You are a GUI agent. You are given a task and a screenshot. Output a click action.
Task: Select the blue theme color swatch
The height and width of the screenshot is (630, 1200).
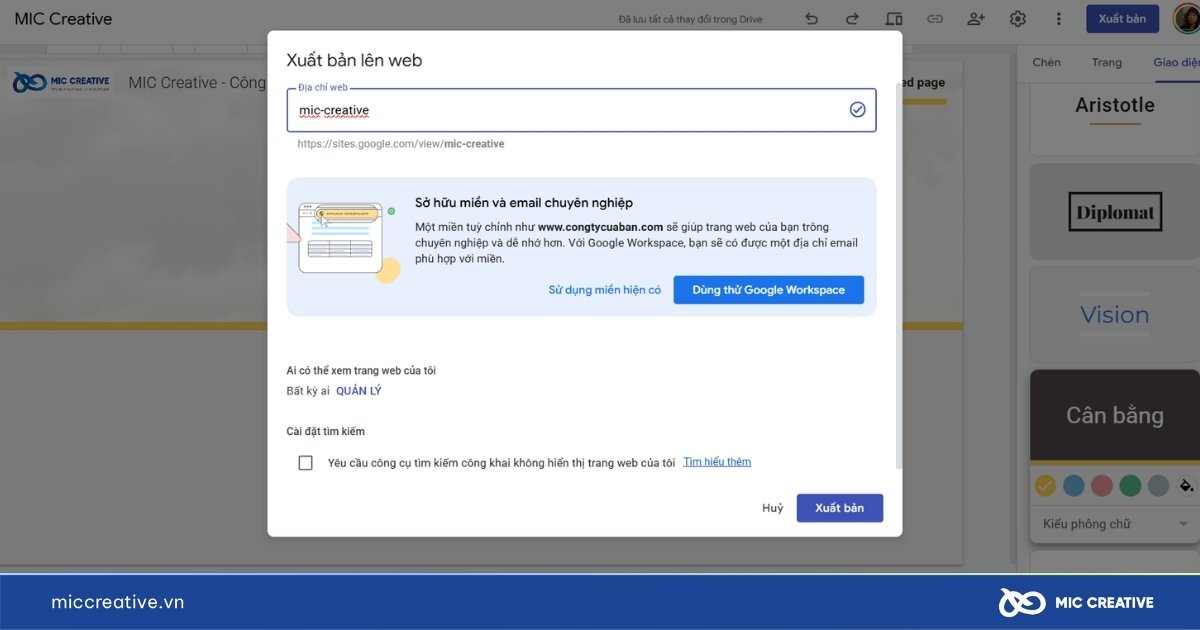(x=1074, y=486)
